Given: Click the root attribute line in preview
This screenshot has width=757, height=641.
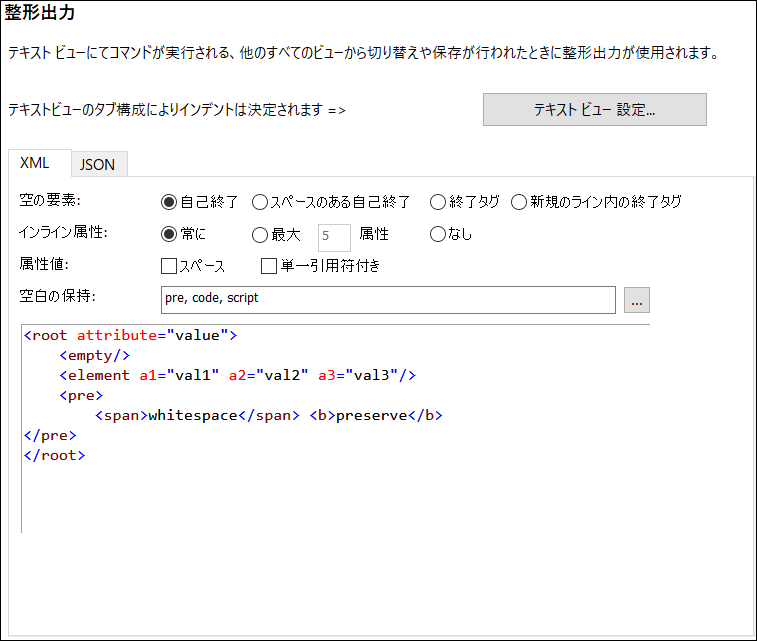Looking at the screenshot, I should [x=130, y=336].
